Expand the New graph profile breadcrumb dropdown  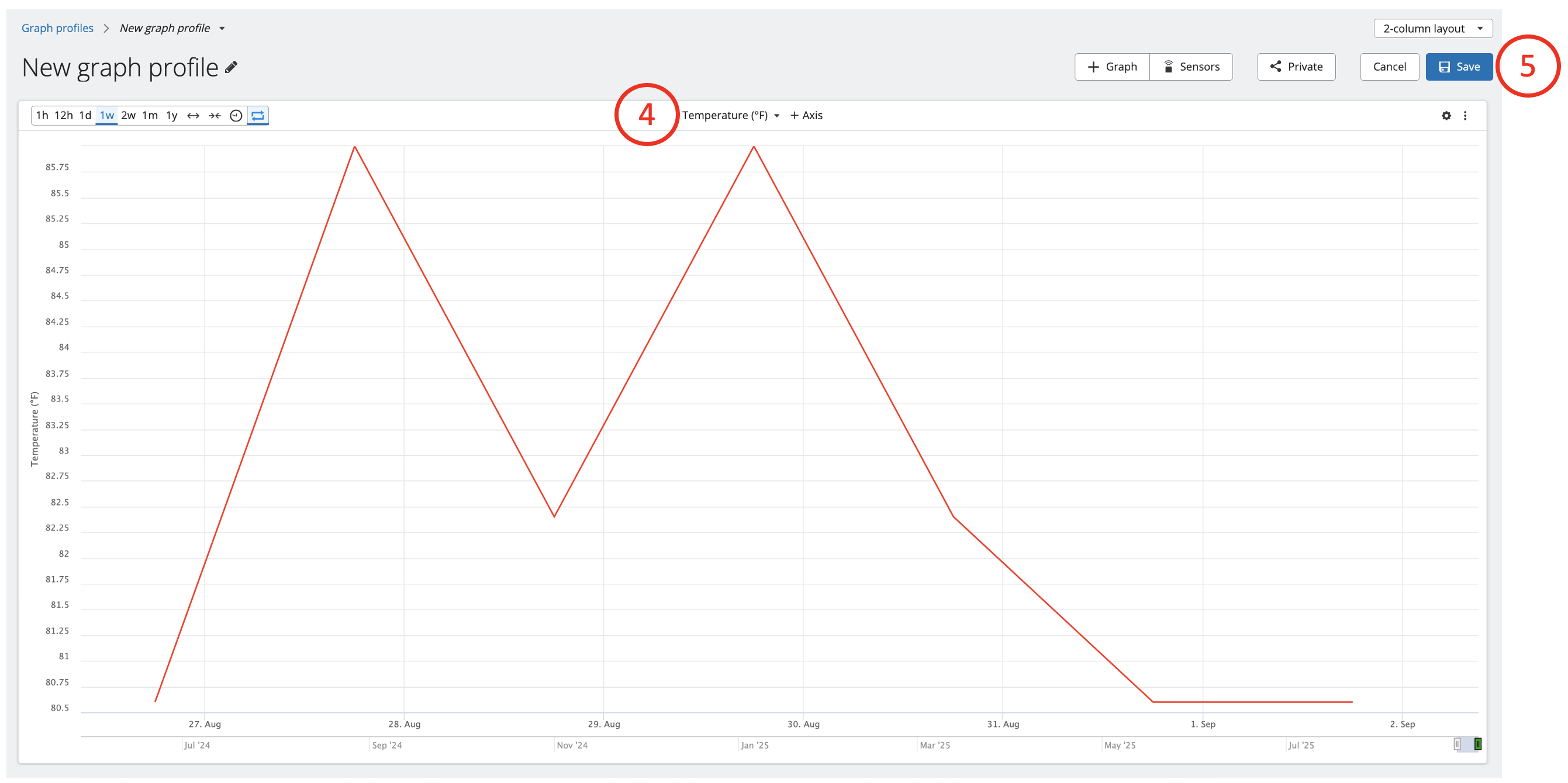coord(222,29)
